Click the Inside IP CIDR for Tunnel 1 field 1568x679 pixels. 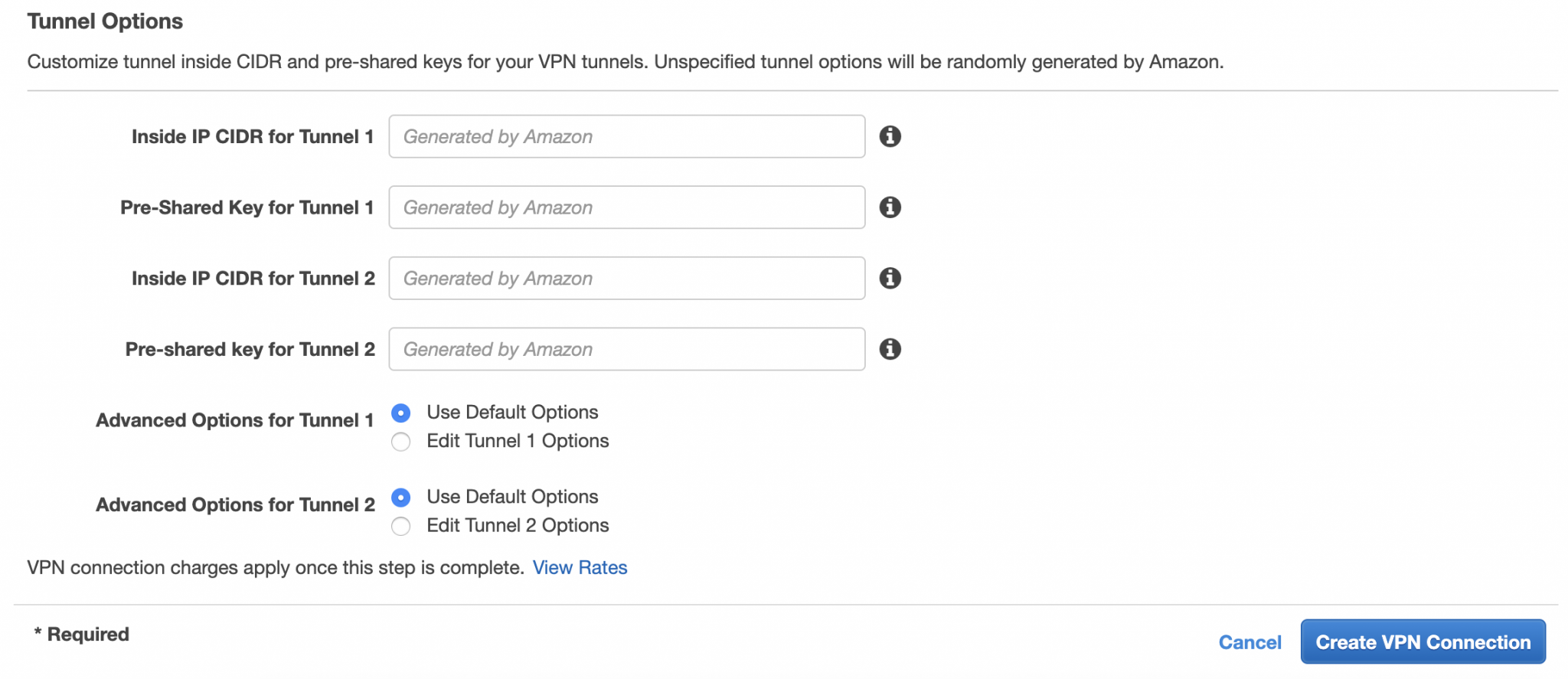626,136
